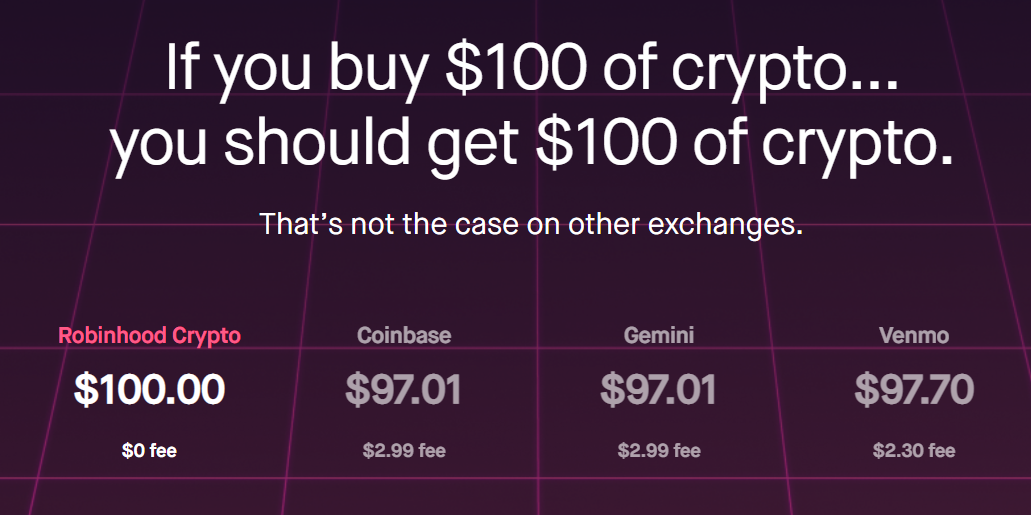The image size is (1031, 515).
Task: Select the Coinbase exchange name
Action: point(404,335)
